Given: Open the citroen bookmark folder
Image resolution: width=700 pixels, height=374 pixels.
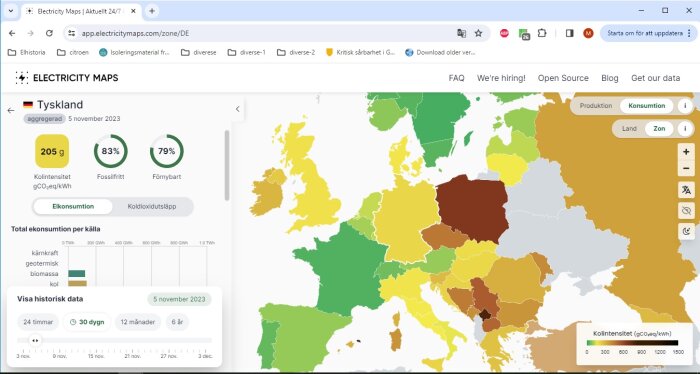Looking at the screenshot, I should 73,52.
